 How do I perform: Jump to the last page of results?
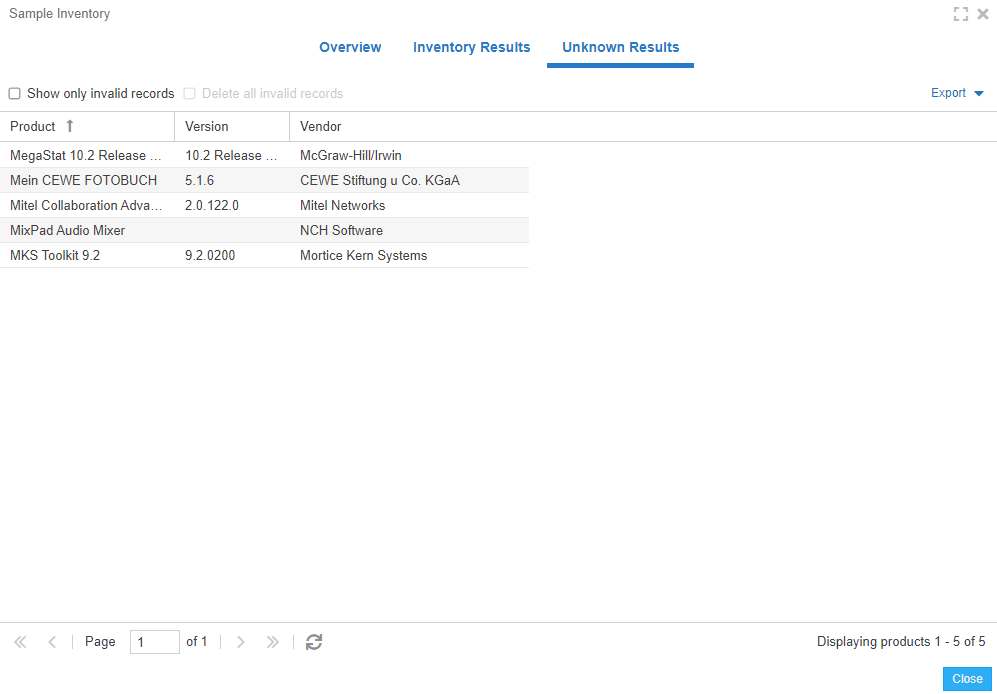pyautogui.click(x=272, y=642)
